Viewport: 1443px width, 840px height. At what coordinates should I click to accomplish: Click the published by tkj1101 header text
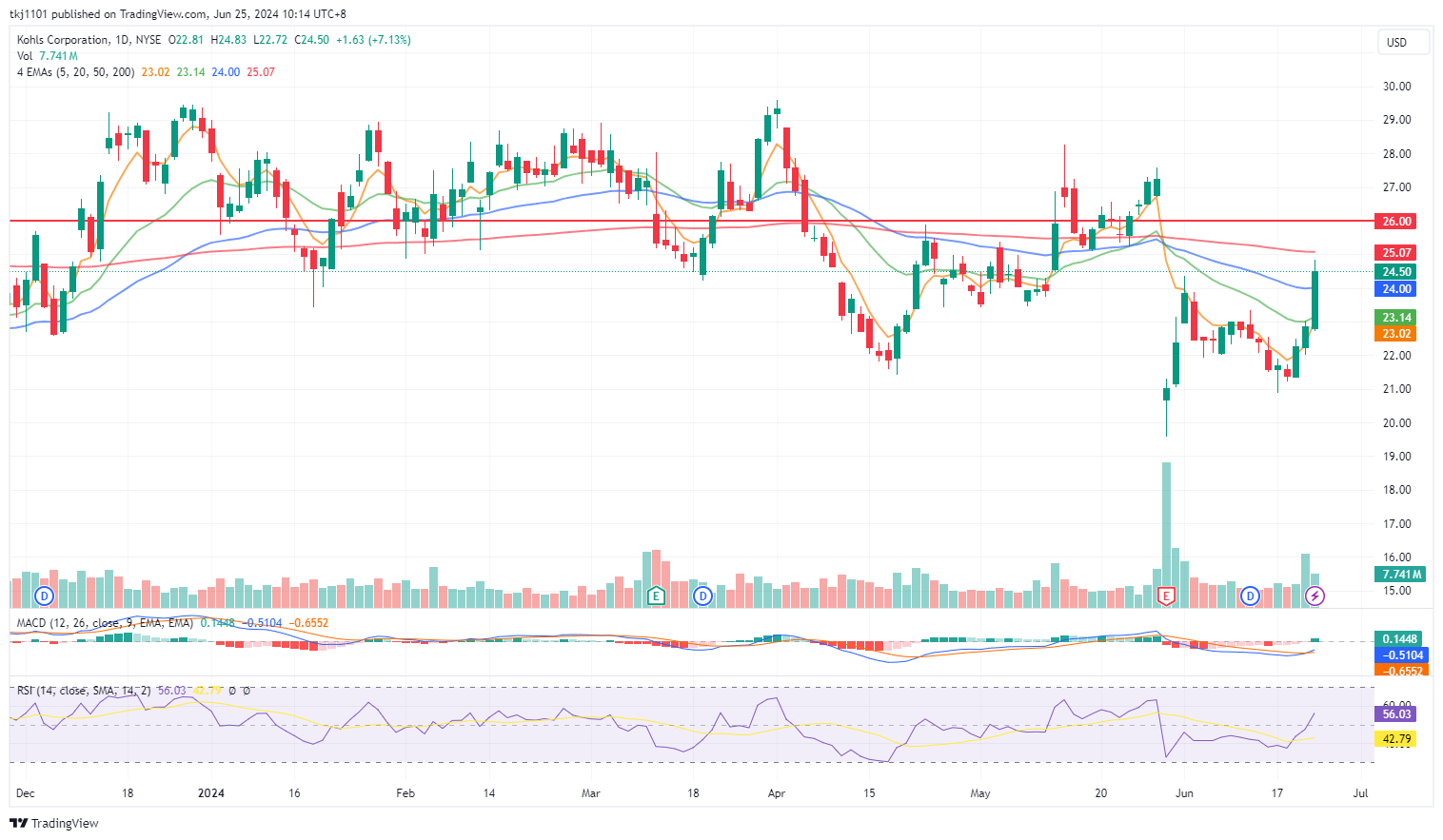coord(178,14)
